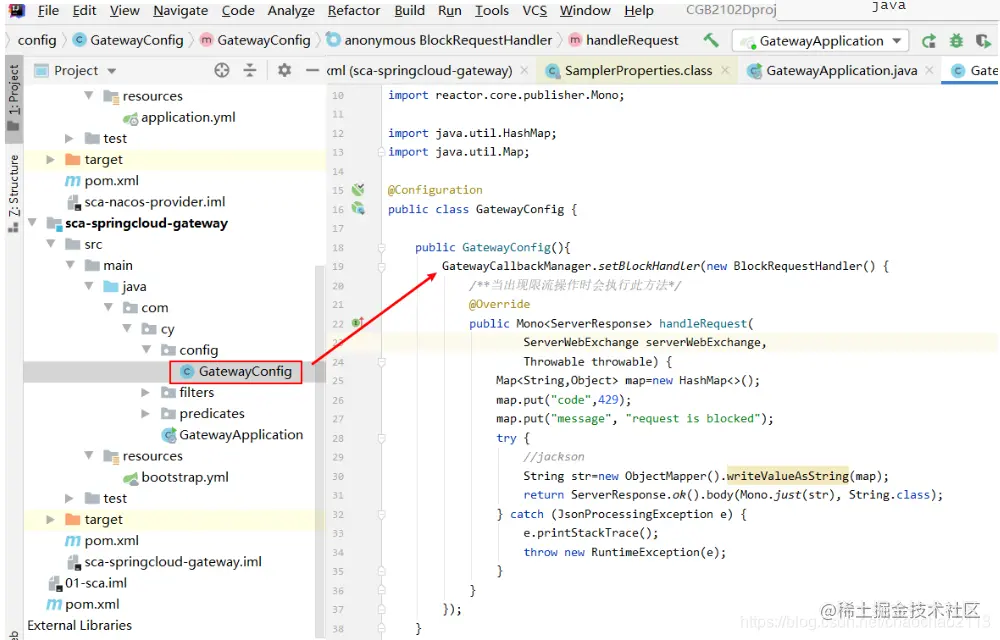Open the Project panel settings gear

coord(284,70)
